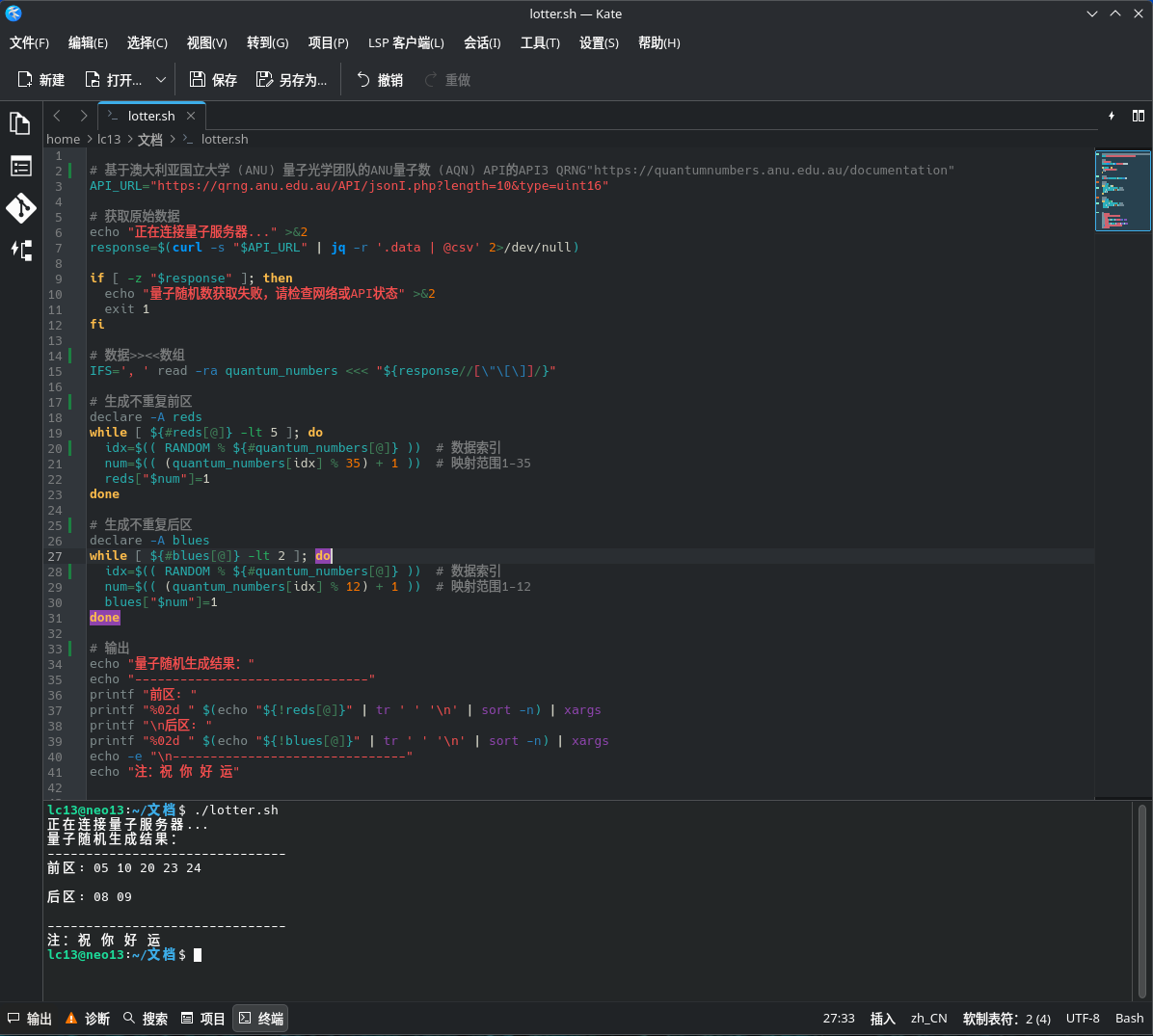Click the quick open lightning icon
The width and height of the screenshot is (1153, 1036).
[x=1112, y=116]
